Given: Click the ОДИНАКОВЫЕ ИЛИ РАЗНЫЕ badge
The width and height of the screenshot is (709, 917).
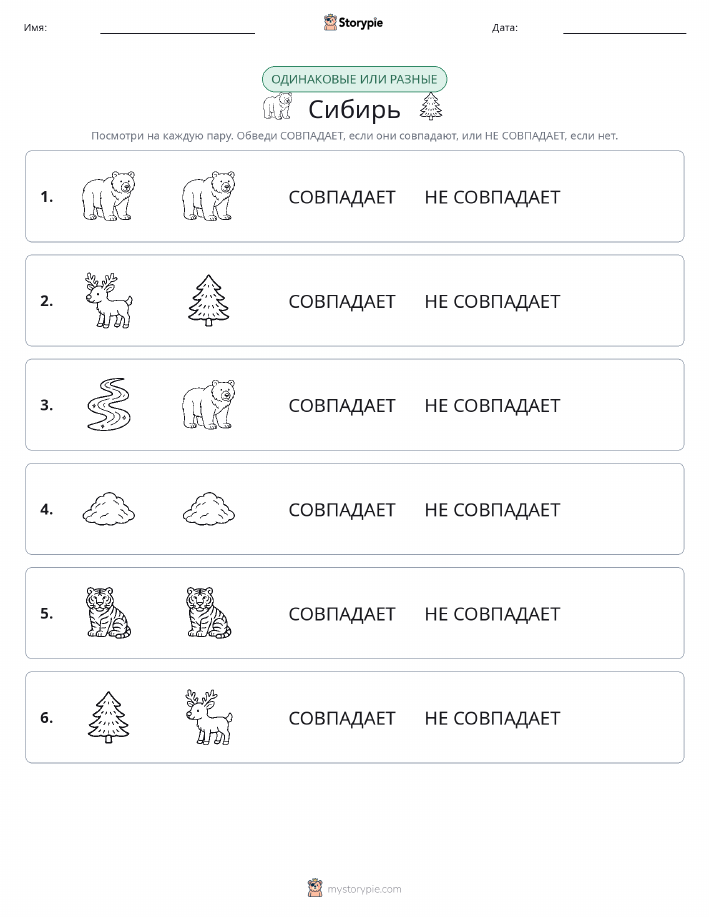Looking at the screenshot, I should [354, 79].
